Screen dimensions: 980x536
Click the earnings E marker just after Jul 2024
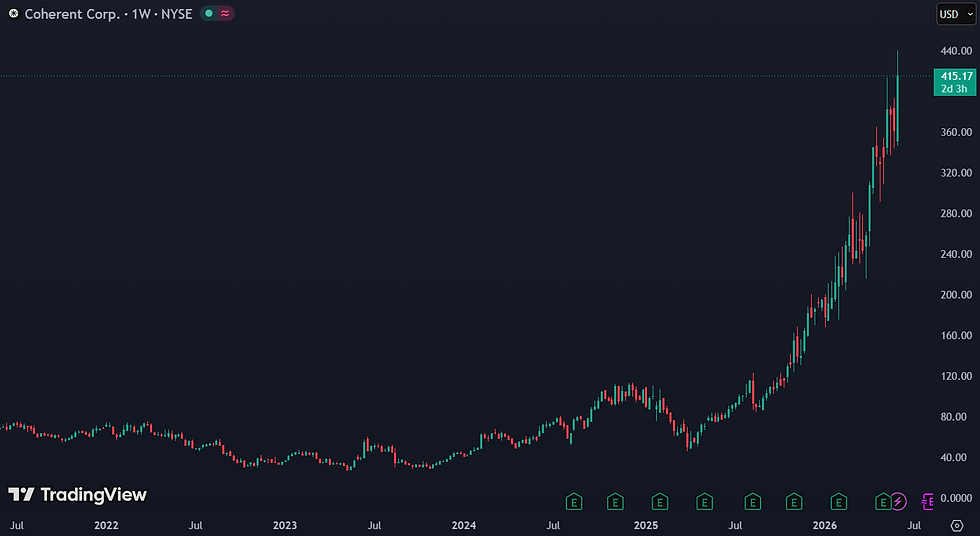(x=574, y=502)
